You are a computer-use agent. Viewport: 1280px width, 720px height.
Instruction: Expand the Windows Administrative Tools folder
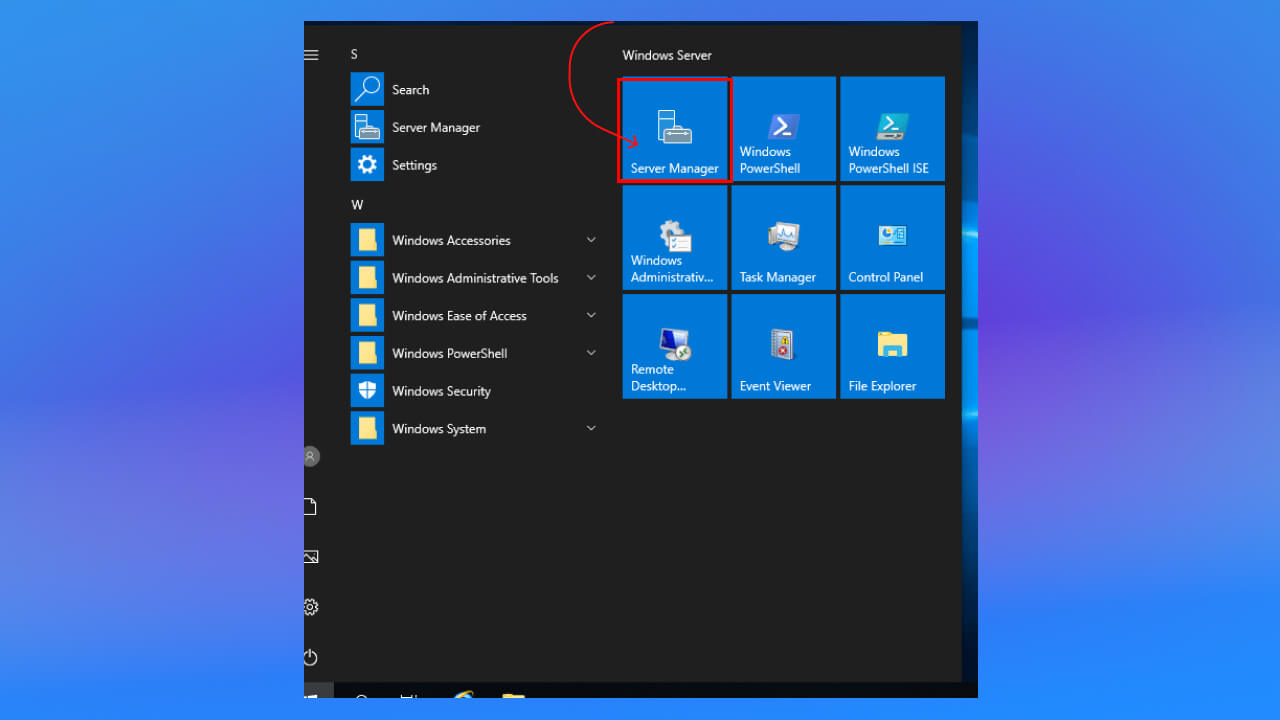475,278
